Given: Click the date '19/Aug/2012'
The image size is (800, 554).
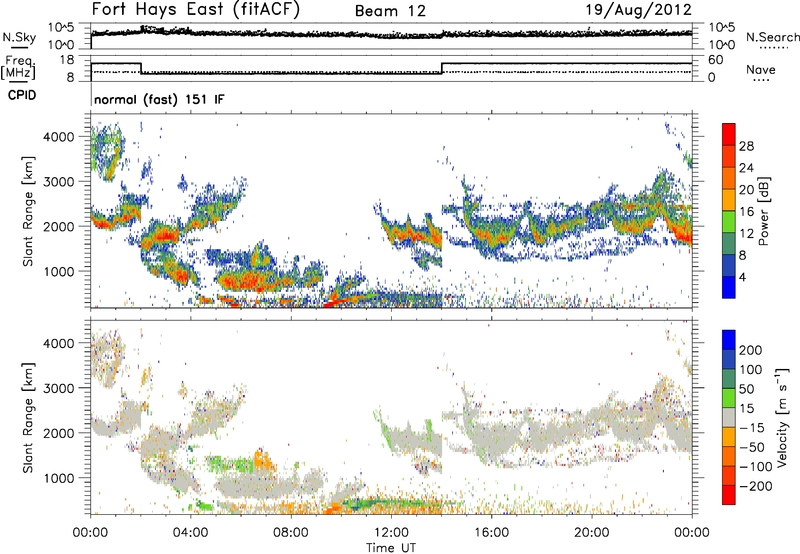Looking at the screenshot, I should coord(638,10).
